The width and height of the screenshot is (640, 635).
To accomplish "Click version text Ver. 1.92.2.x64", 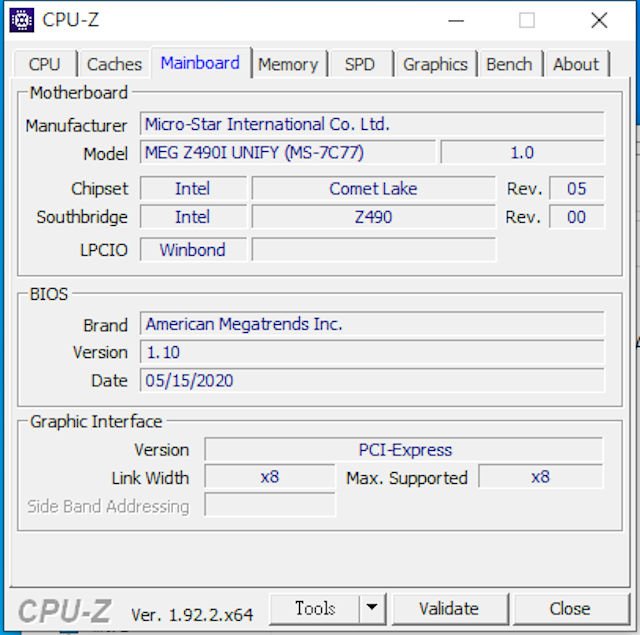I will coord(192,614).
